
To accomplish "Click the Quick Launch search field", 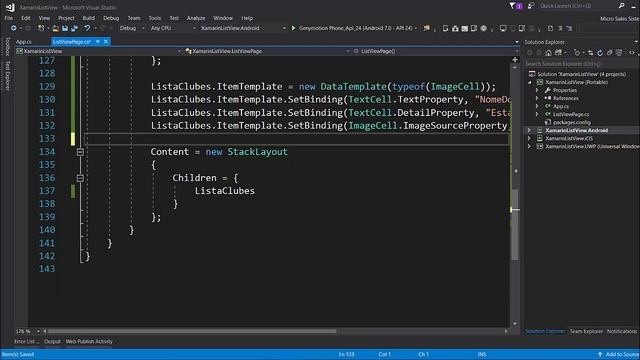I will tap(577, 6).
